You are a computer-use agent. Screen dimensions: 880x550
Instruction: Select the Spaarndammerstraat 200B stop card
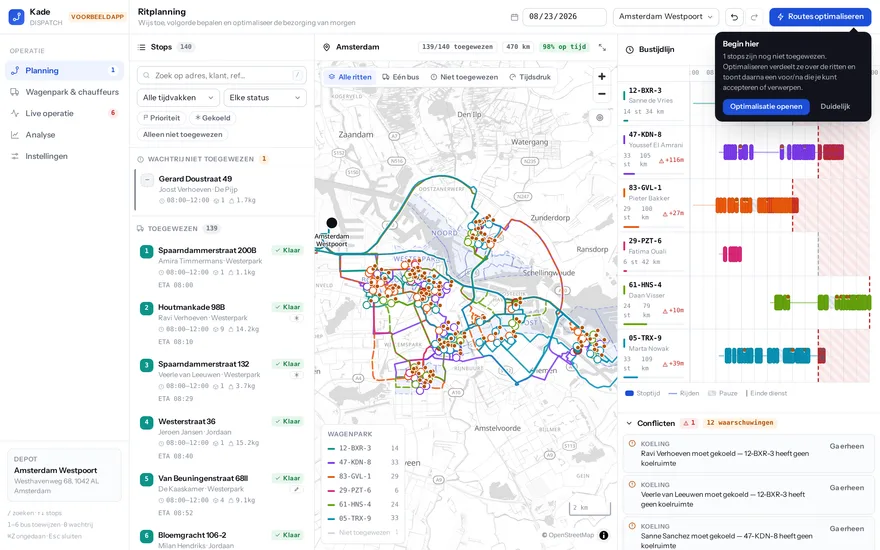(222, 267)
